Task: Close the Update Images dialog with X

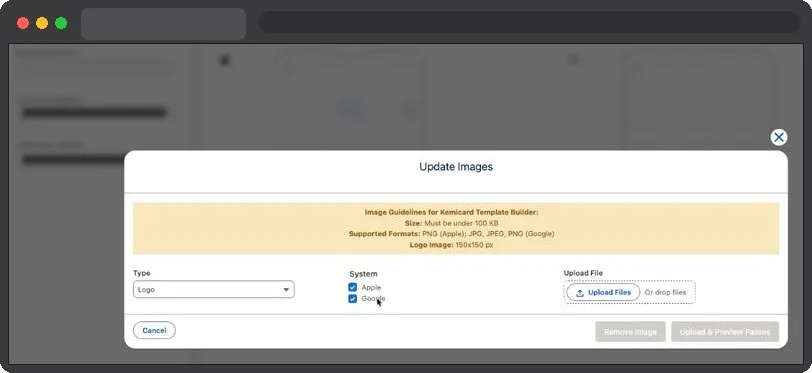Action: tap(778, 137)
